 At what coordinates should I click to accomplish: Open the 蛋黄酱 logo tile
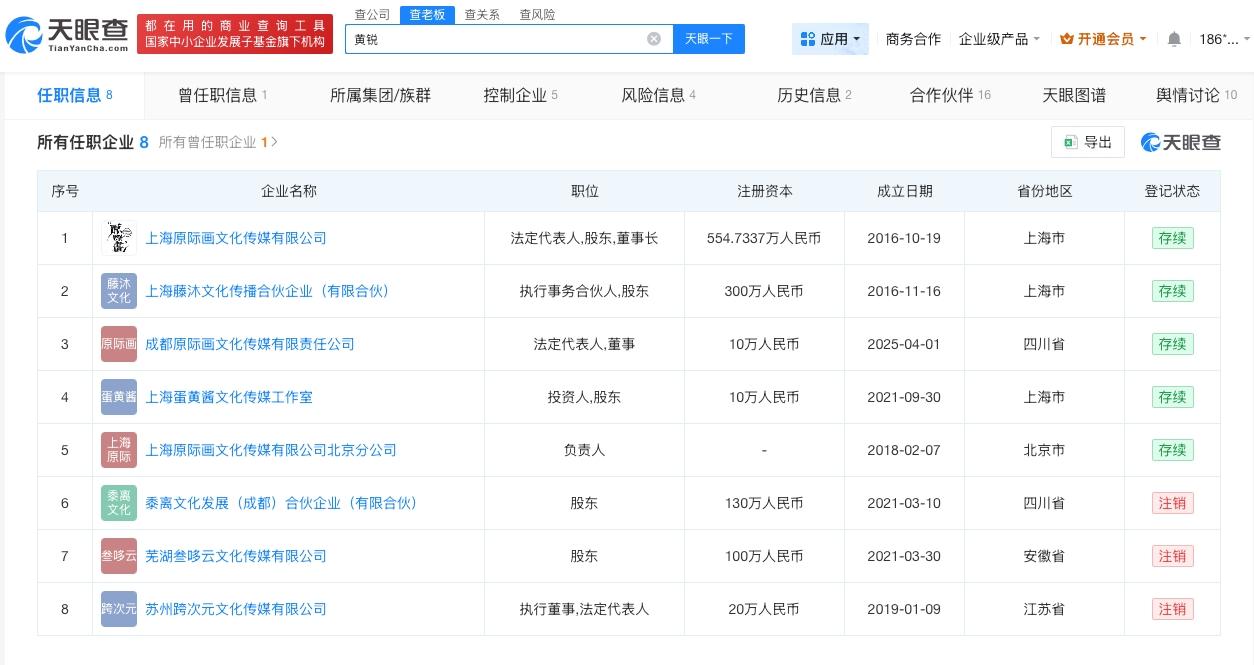pos(119,397)
